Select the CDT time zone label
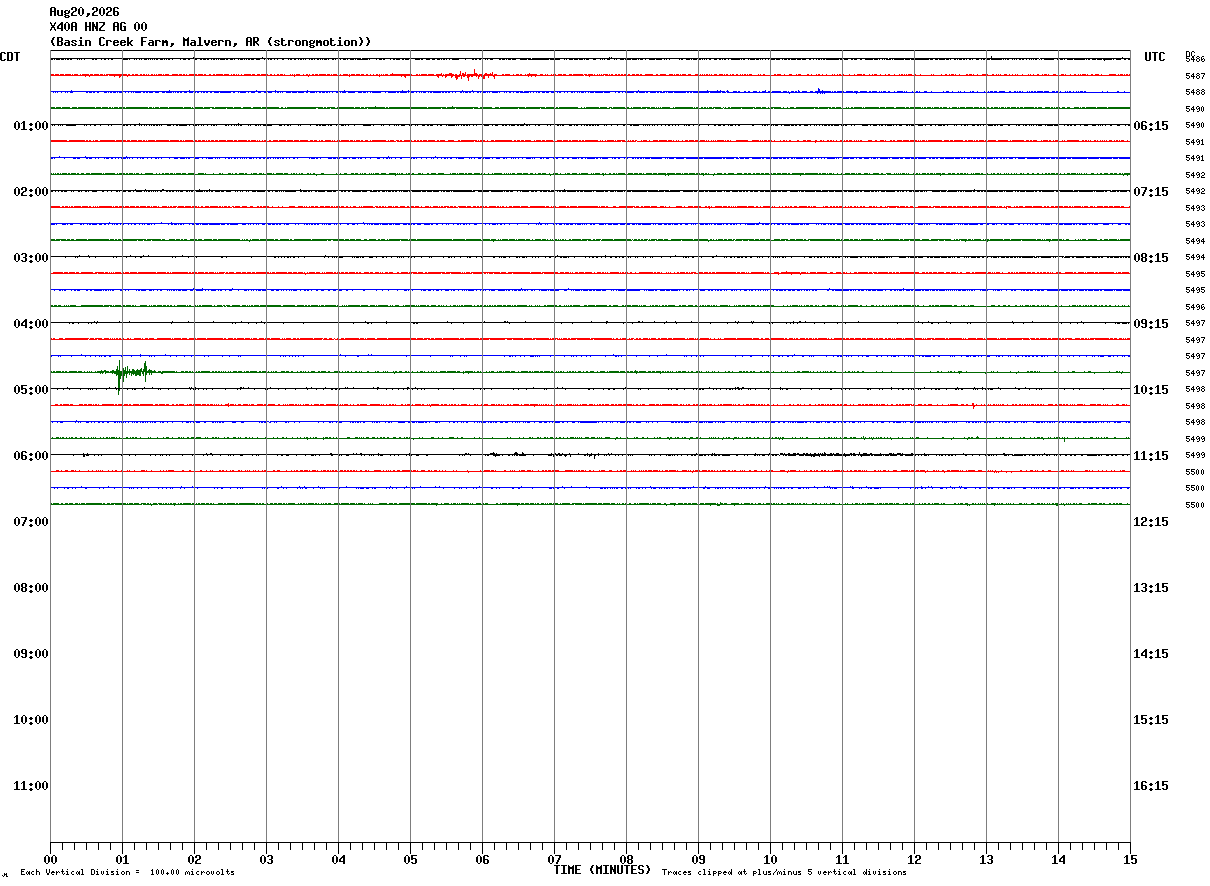The image size is (1210, 886). (x=10, y=57)
